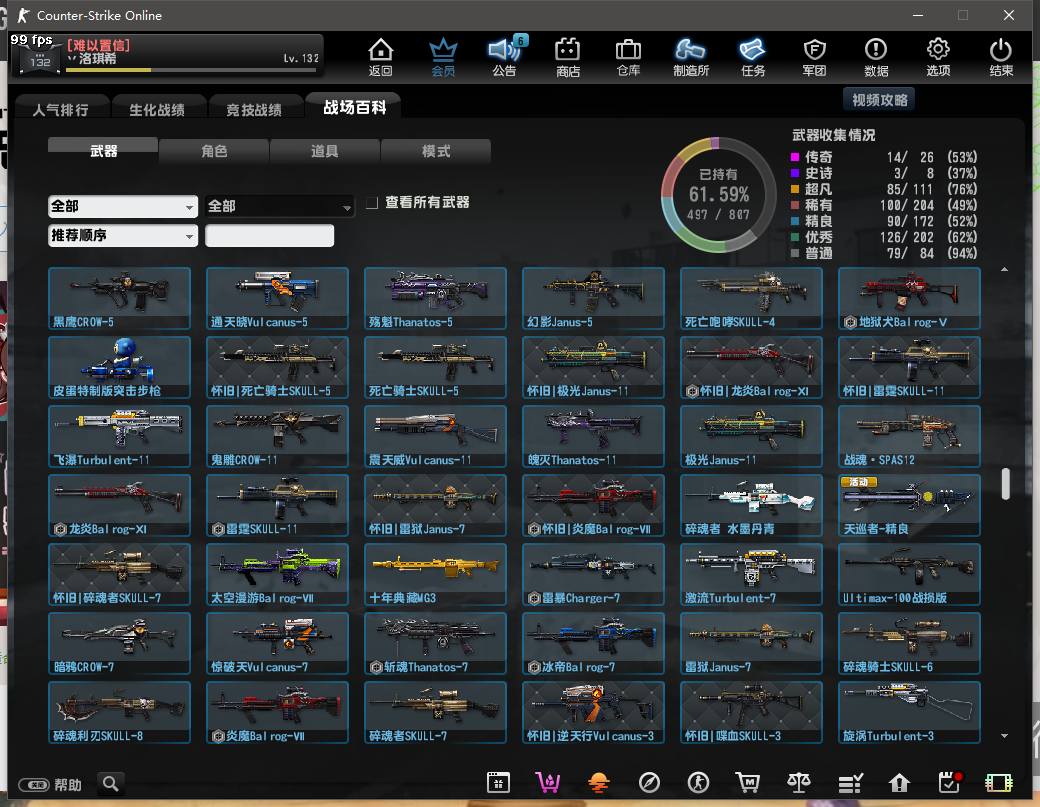Open the checklist icon in bottom bar
Screen dimensions: 1040x807
850,783
